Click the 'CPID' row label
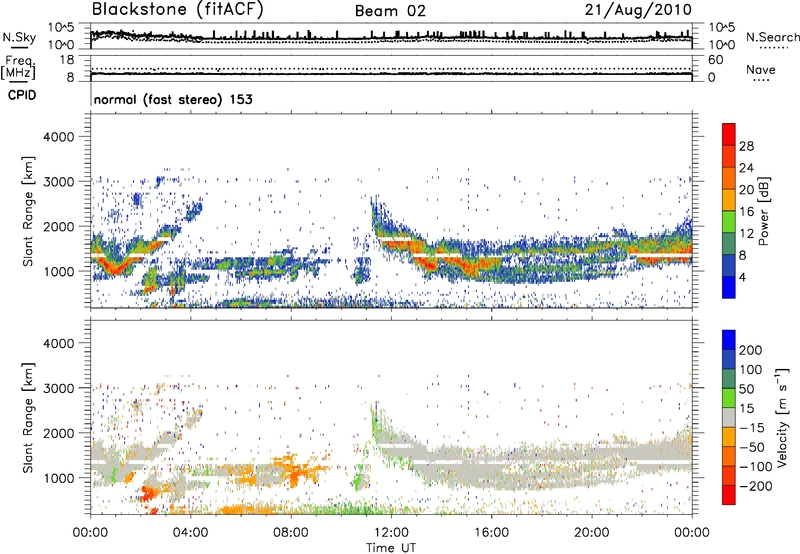 (x=22, y=95)
